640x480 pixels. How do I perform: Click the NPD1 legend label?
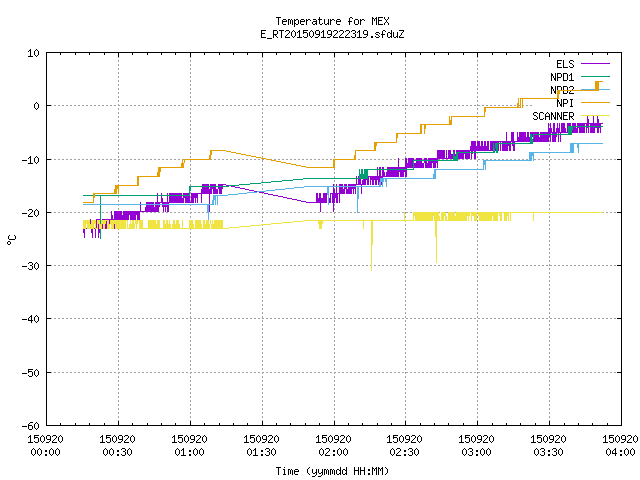click(562, 77)
